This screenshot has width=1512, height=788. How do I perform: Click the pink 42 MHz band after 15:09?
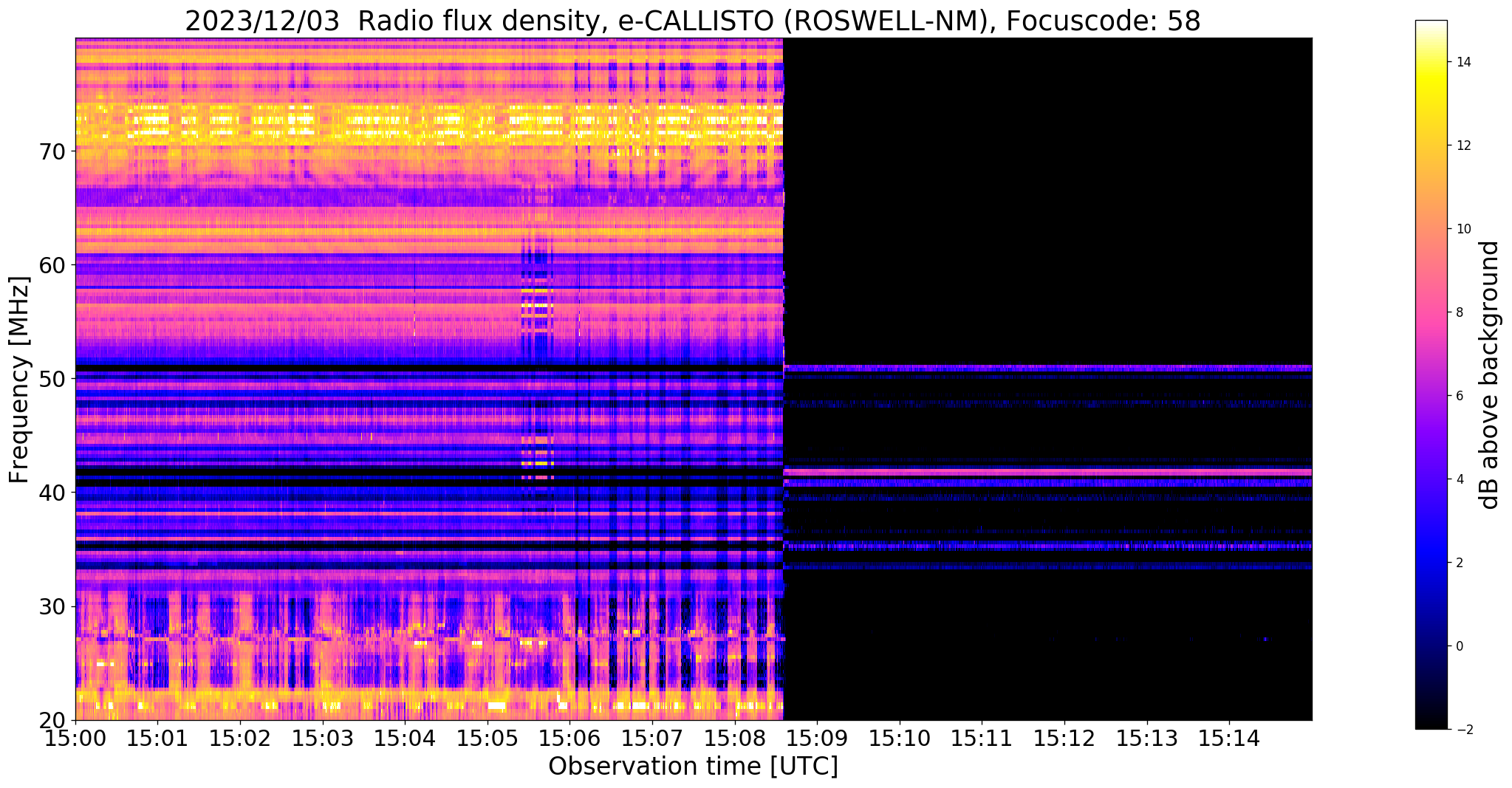(1047, 472)
